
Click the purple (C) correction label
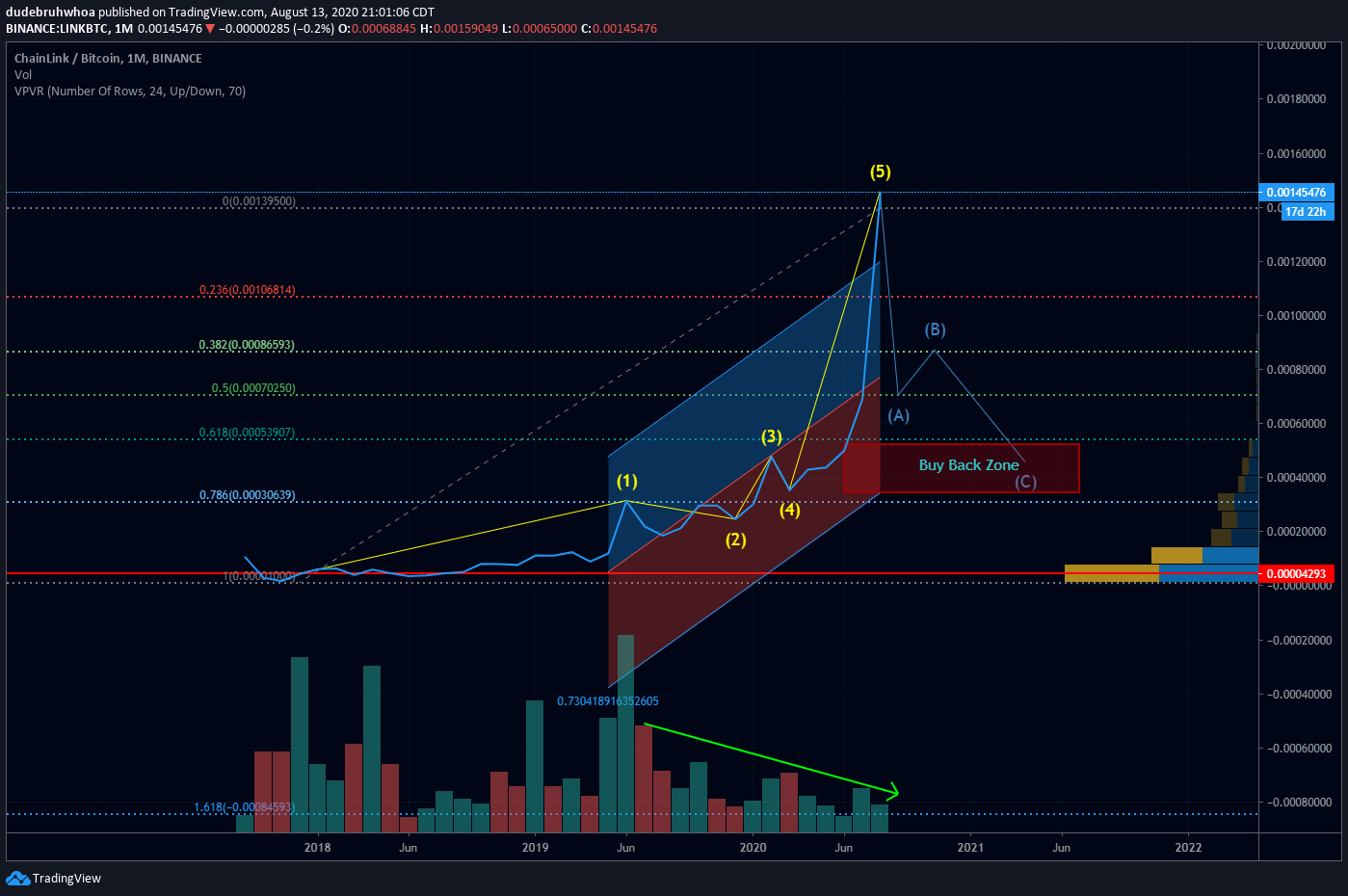pos(1026,482)
